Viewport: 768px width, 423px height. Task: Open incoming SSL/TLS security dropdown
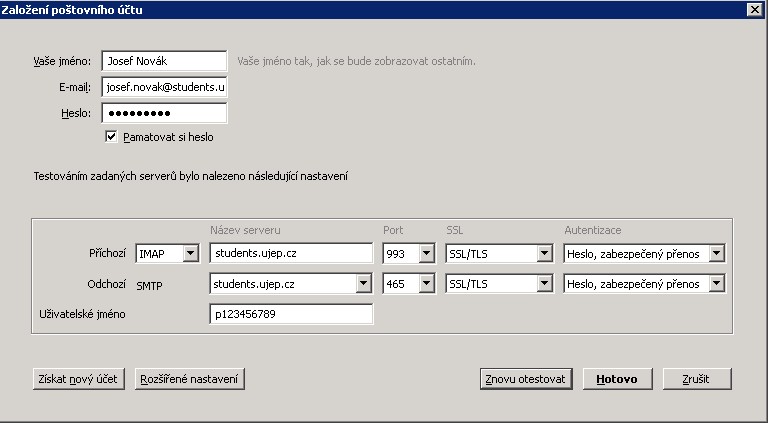pos(544,254)
